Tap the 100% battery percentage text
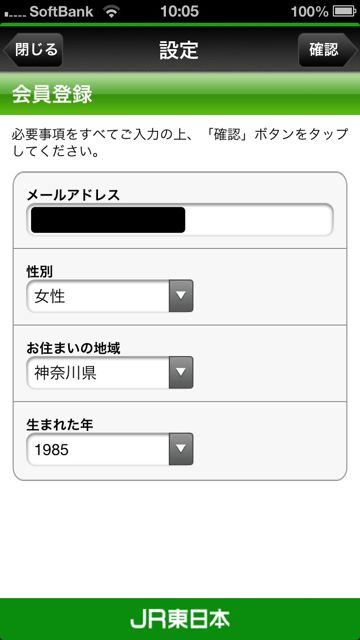The image size is (360, 640). pyautogui.click(x=309, y=11)
